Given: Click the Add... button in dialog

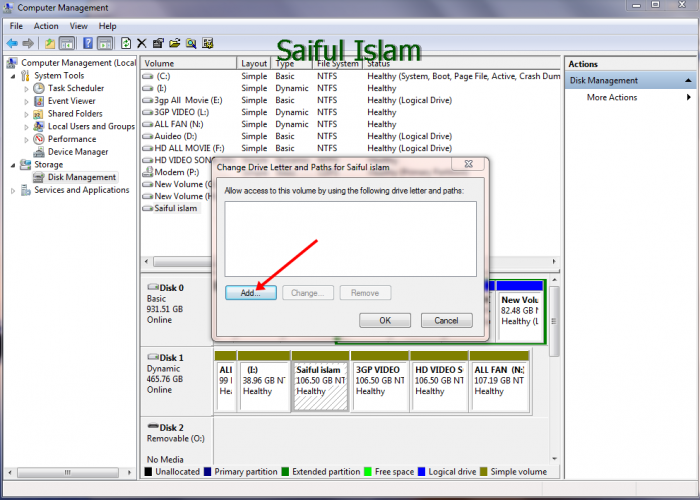Looking at the screenshot, I should coord(250,293).
